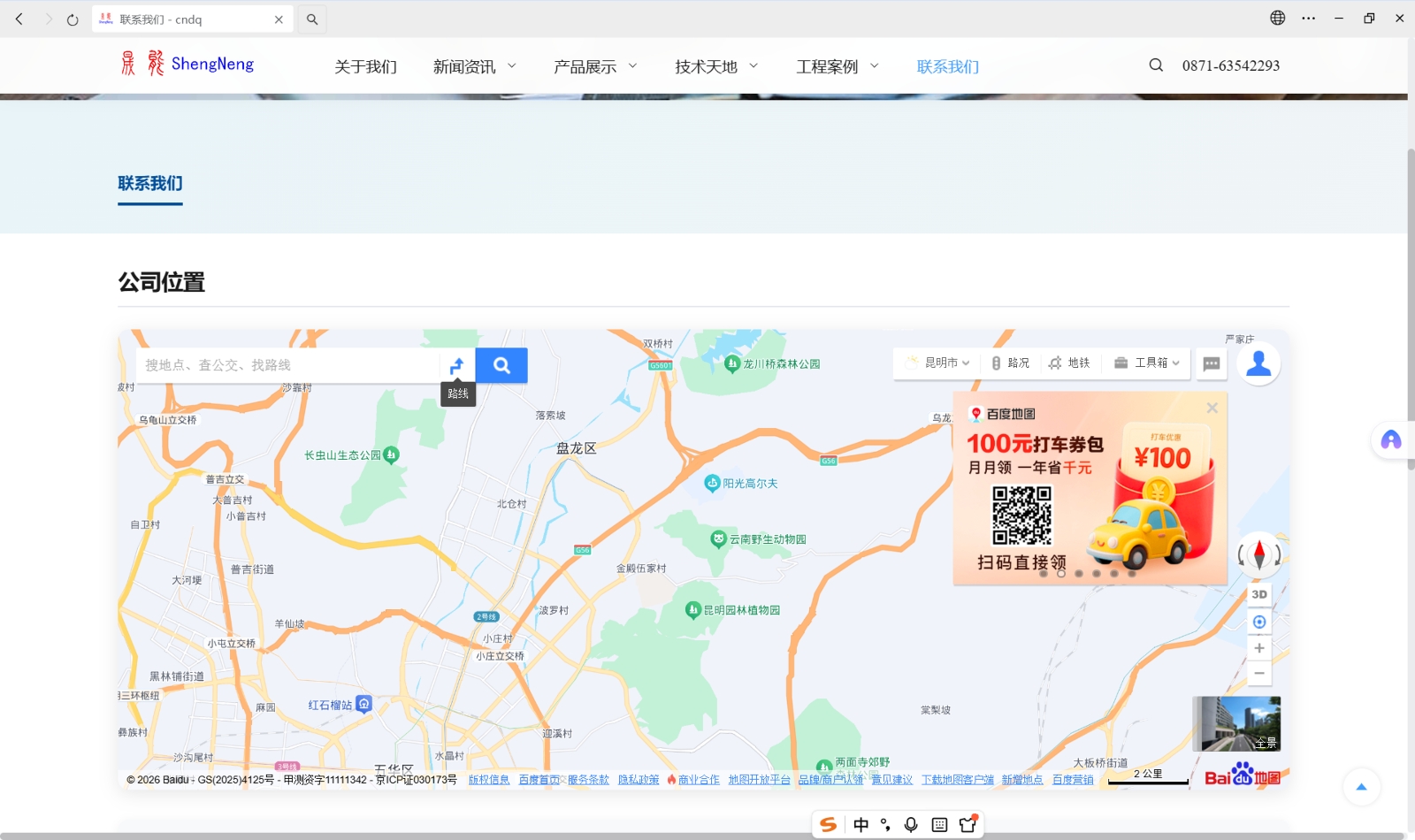Open the 工具箱 toolbox icon on the map

[1143, 363]
